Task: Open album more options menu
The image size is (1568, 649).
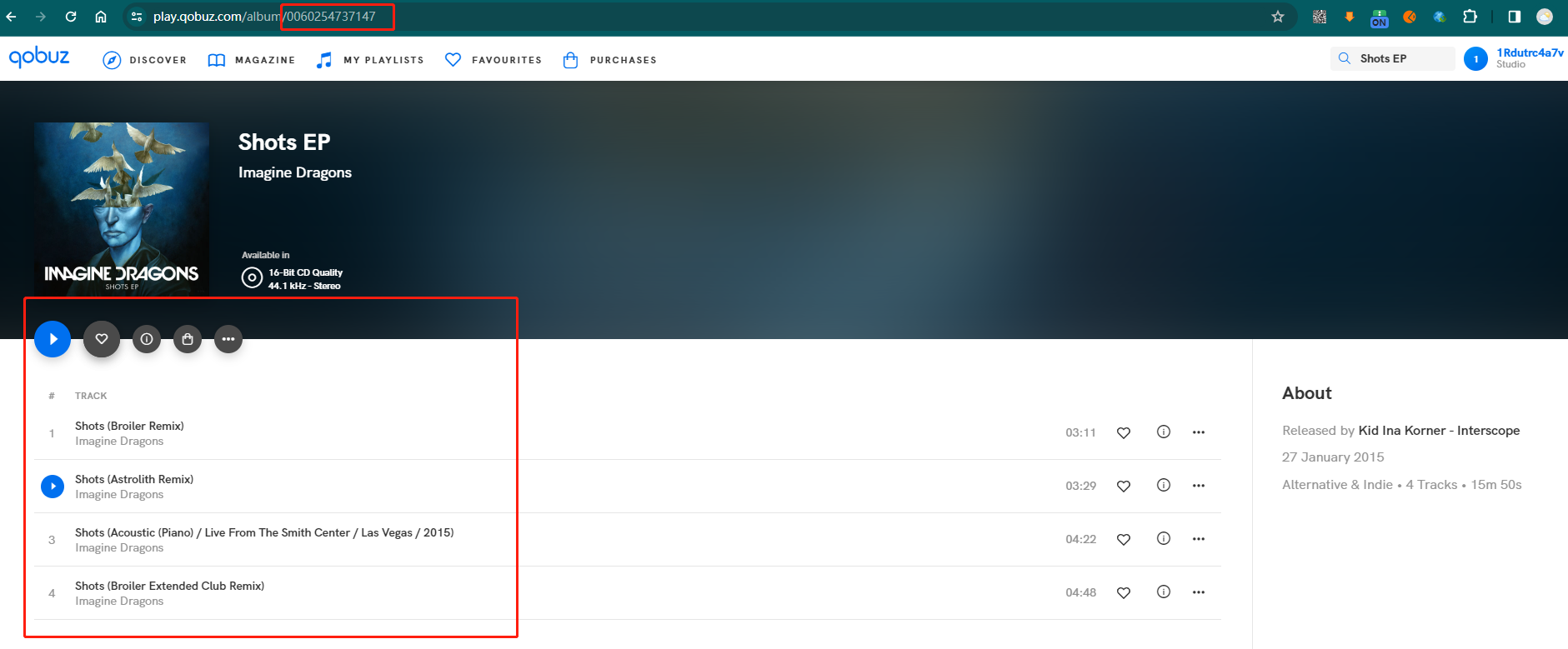Action: pos(228,339)
